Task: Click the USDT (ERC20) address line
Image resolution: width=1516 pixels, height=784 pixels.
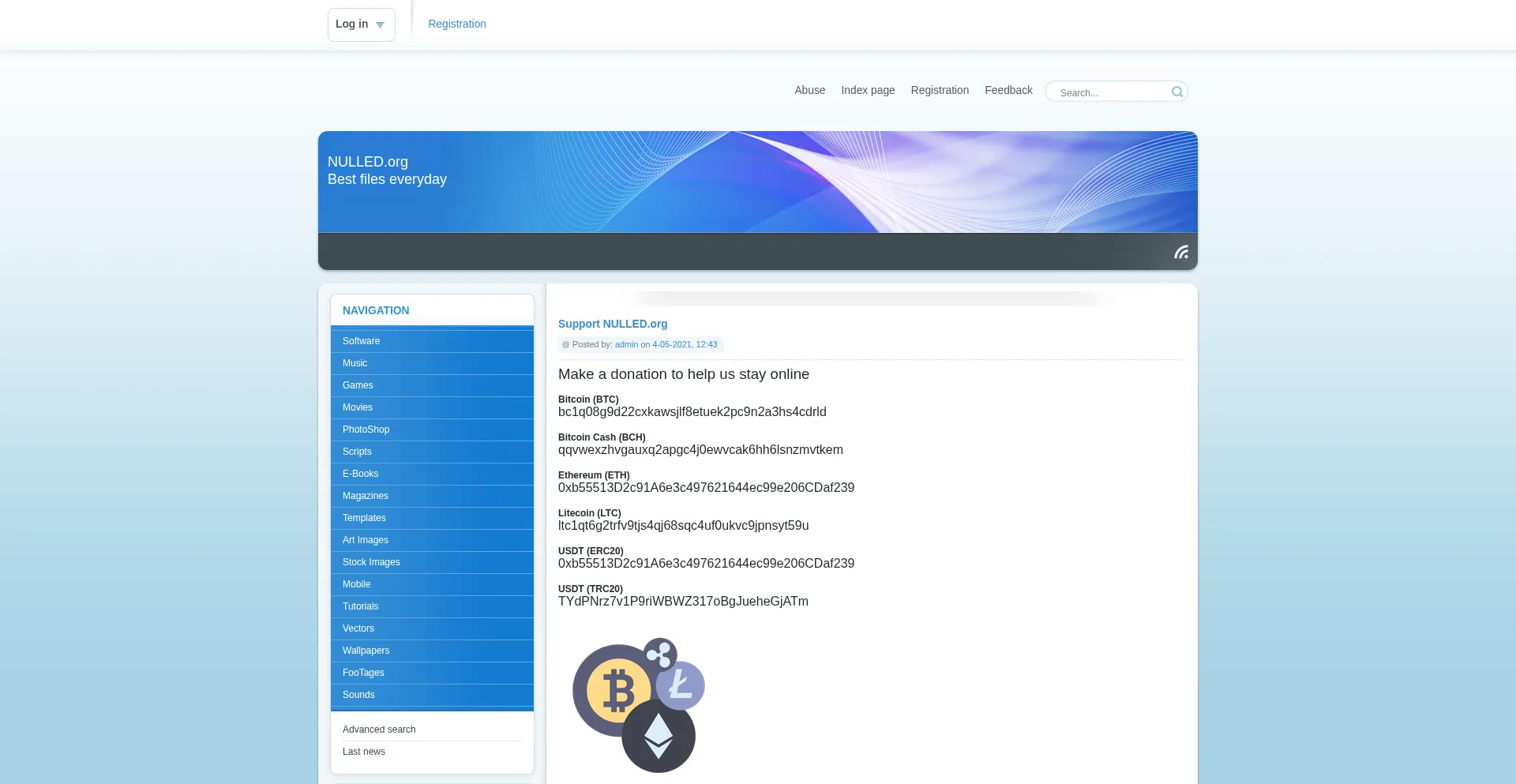Action: tap(706, 564)
